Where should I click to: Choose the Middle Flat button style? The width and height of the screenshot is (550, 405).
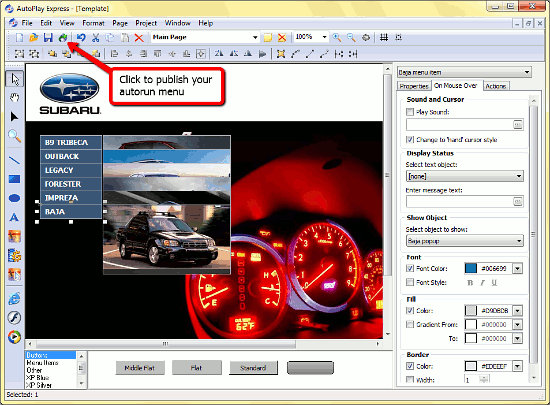tap(140, 368)
